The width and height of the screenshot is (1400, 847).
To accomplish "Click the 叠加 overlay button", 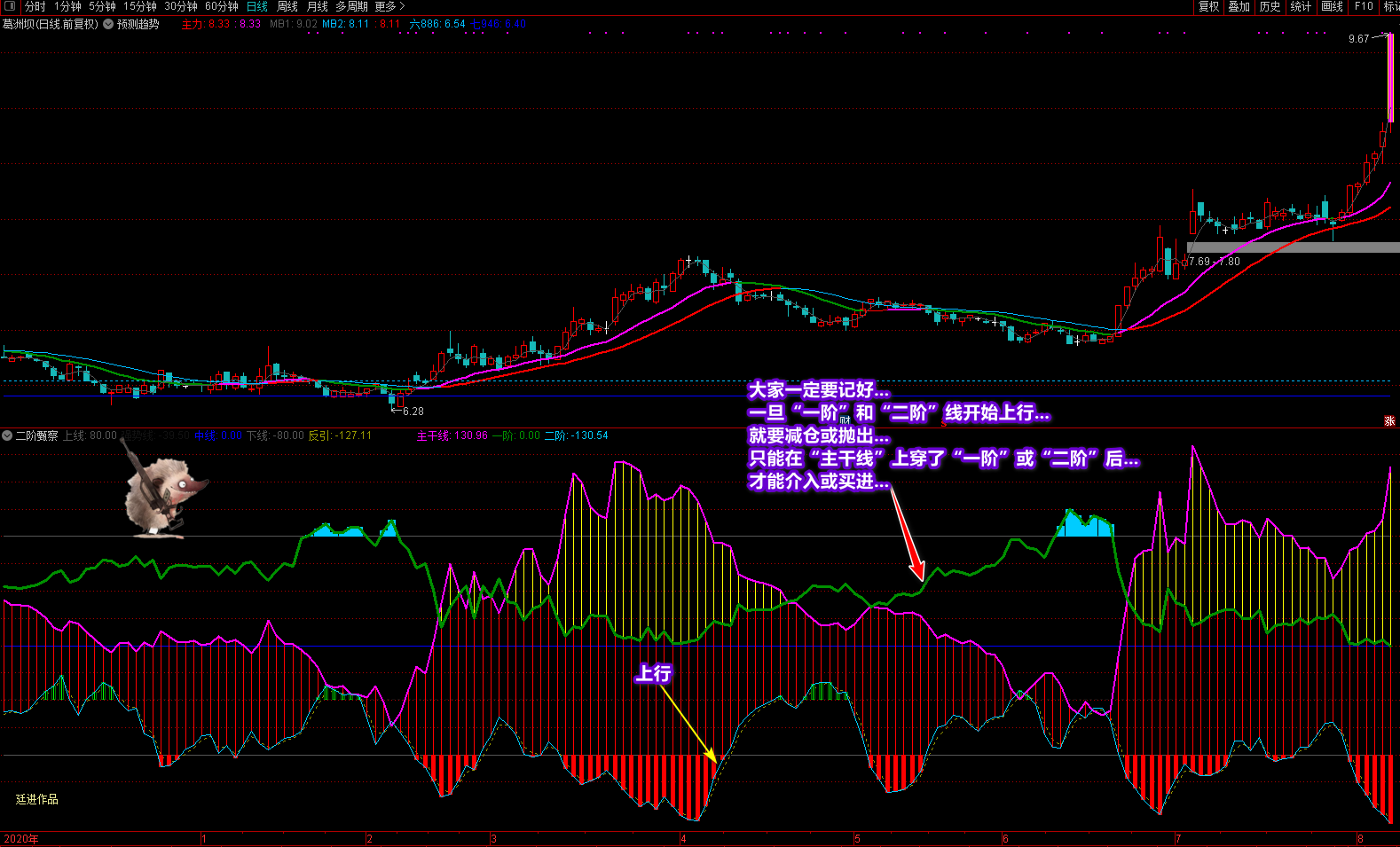I will point(1239,6).
